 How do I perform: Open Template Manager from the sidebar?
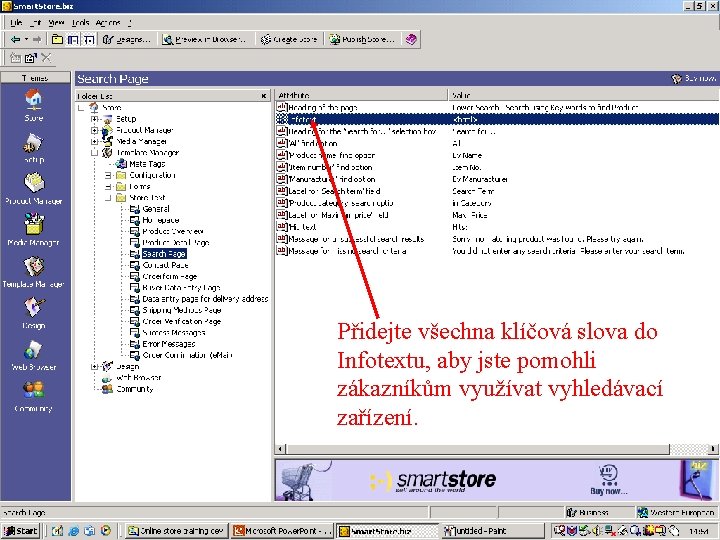34,271
